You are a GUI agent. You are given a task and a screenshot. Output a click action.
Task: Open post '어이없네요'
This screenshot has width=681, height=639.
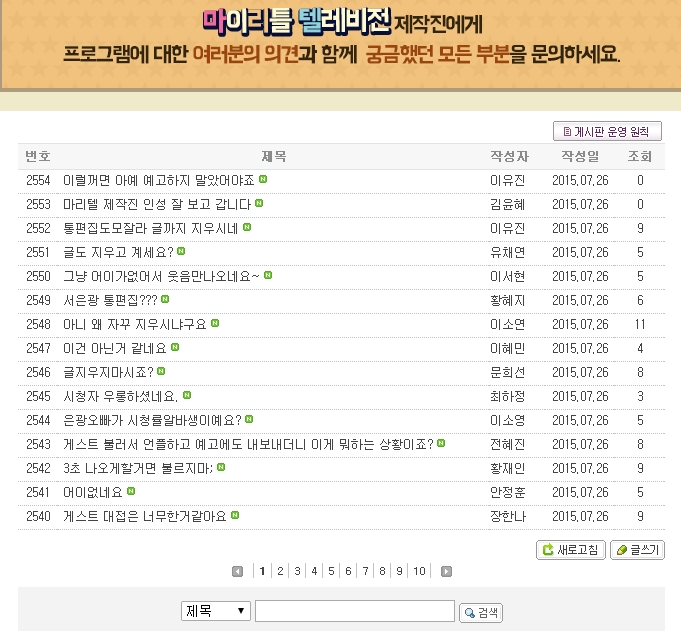coord(93,492)
